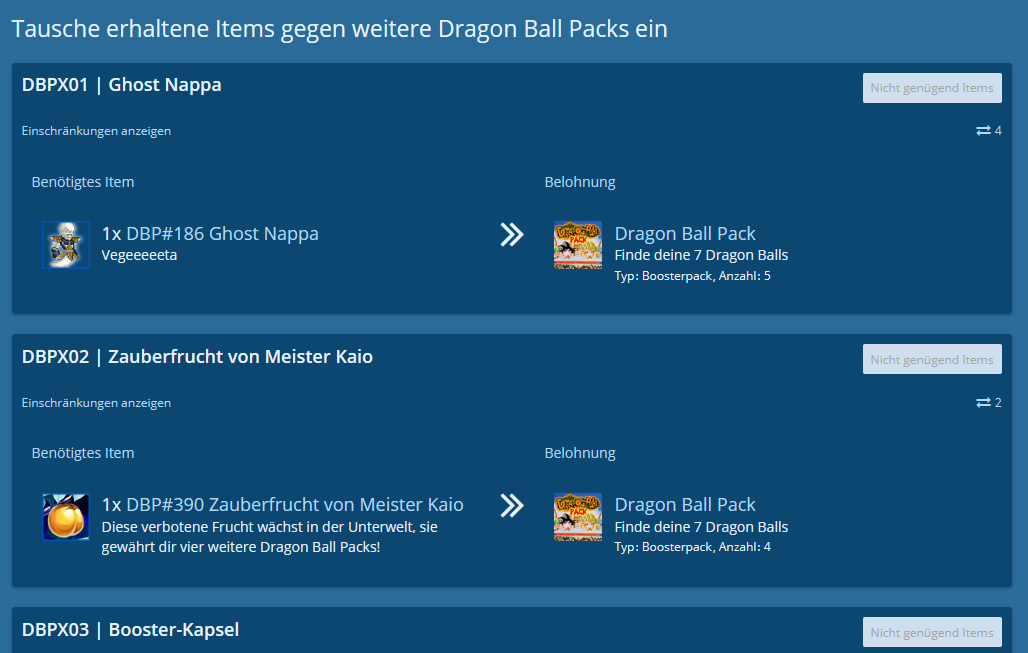Screen dimensions: 1028x653
Task: Click the exchange arrows icon showing 4
Action: [983, 131]
